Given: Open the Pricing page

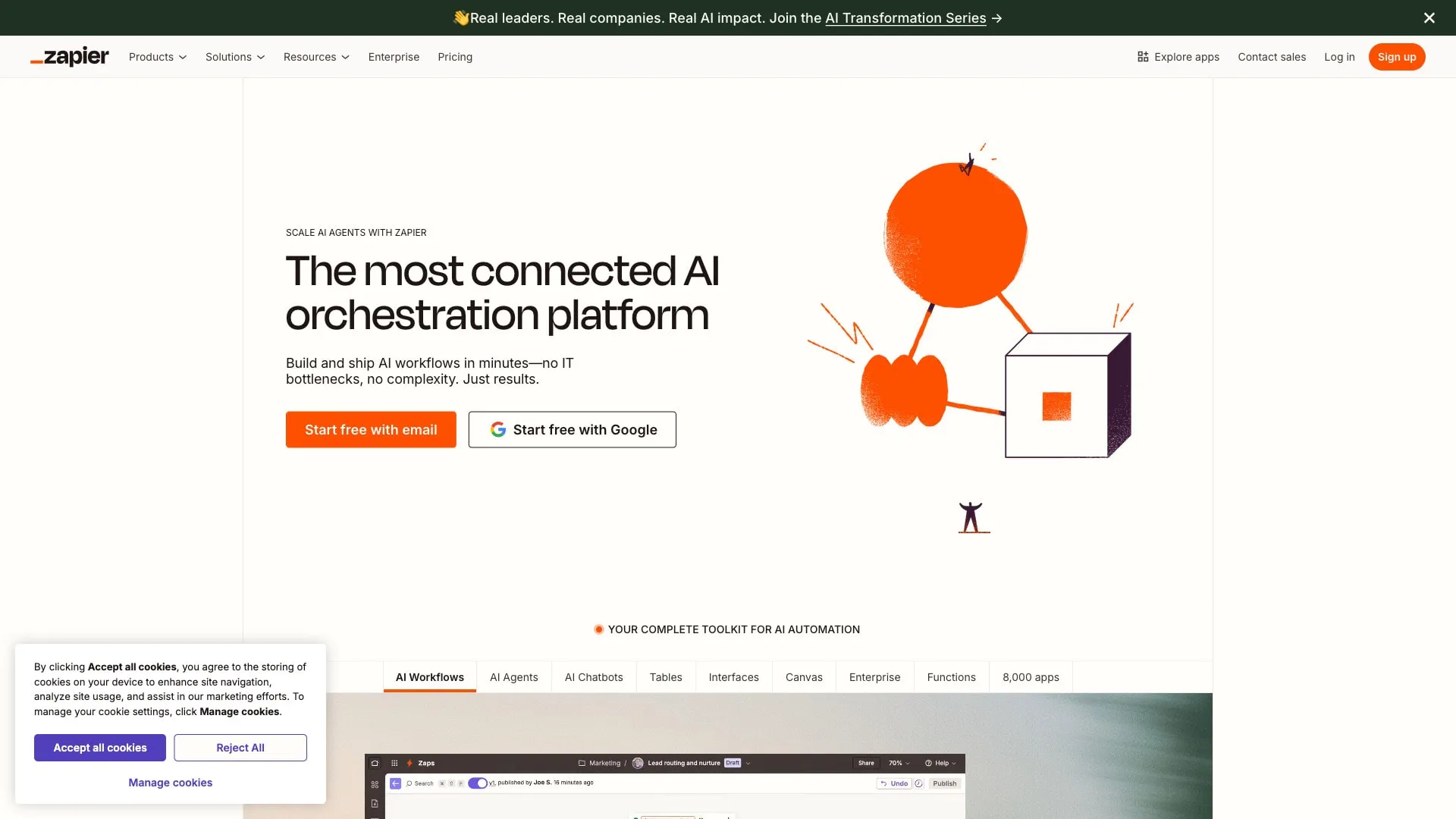Looking at the screenshot, I should [455, 57].
